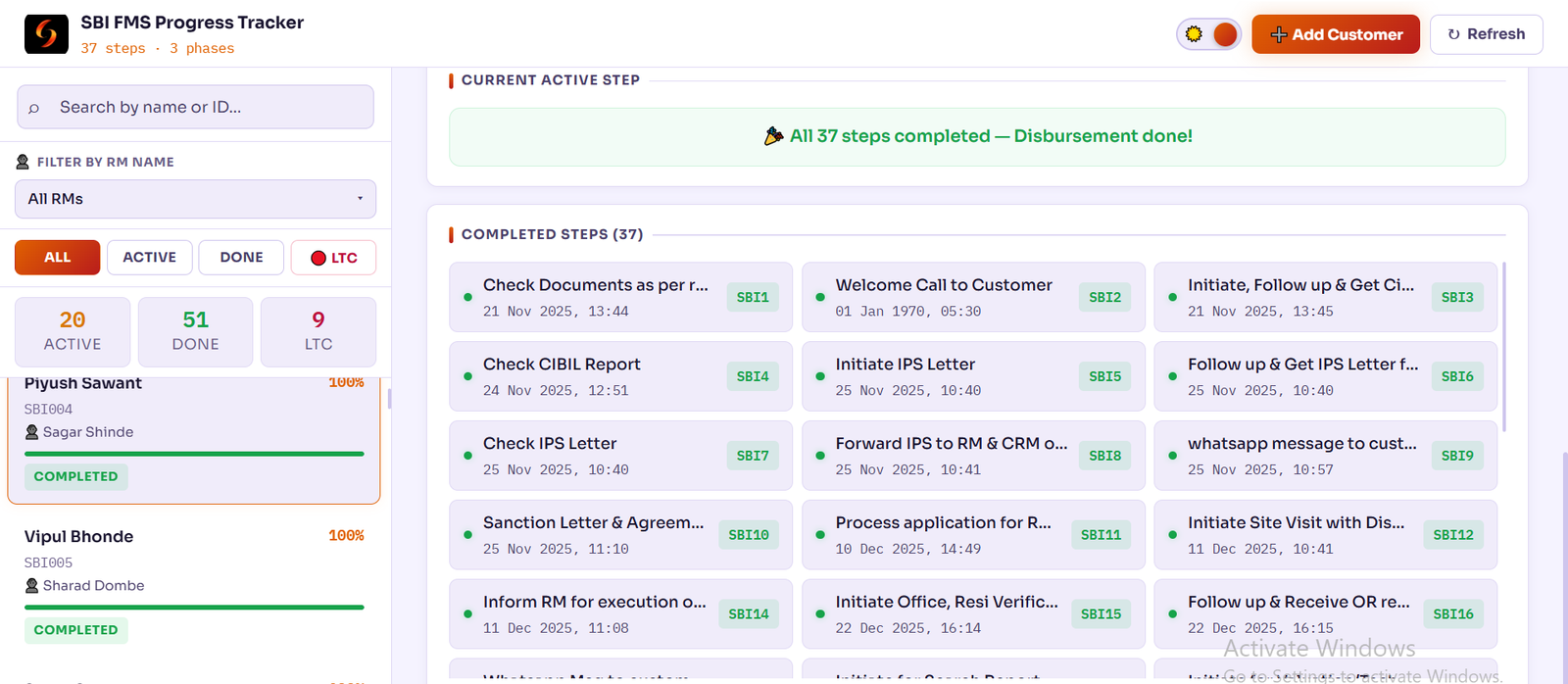Viewport: 1568px width, 684px height.
Task: Click the green status dot on Check CIBIL Report
Action: click(x=467, y=376)
